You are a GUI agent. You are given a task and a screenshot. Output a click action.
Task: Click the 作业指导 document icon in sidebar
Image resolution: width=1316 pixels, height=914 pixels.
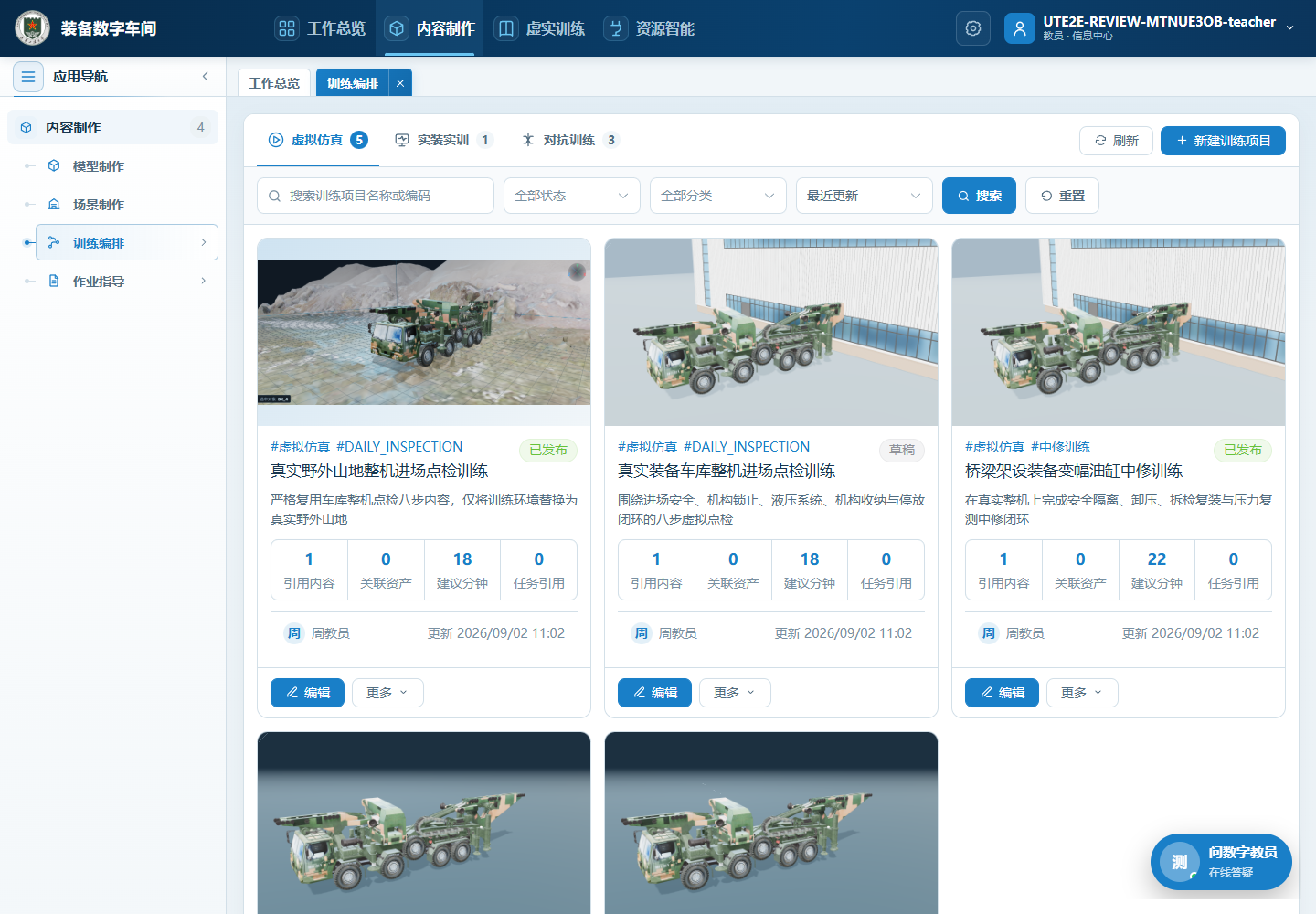pyautogui.click(x=54, y=282)
